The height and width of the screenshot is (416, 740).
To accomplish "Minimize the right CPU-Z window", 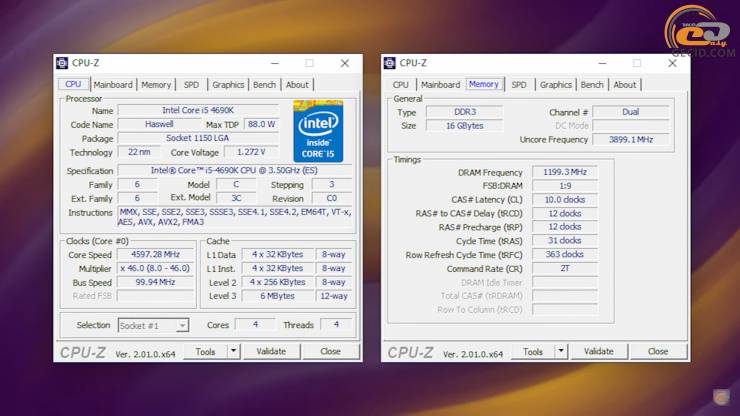I will (x=602, y=63).
